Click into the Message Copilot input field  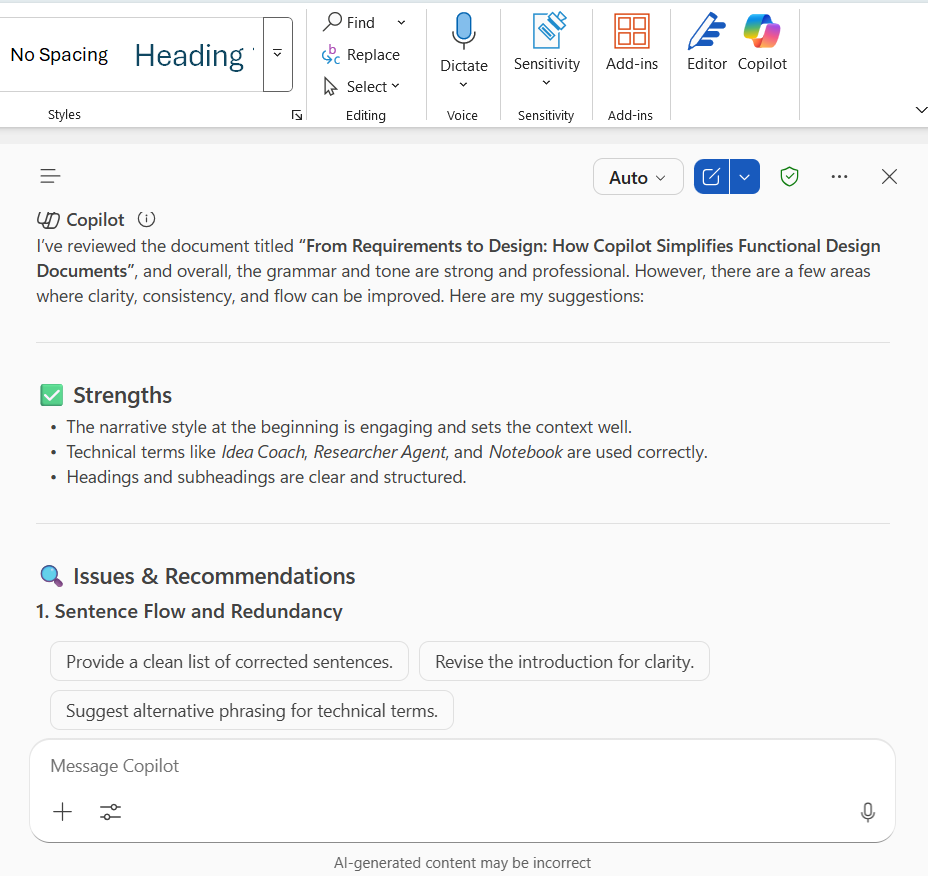pos(462,766)
